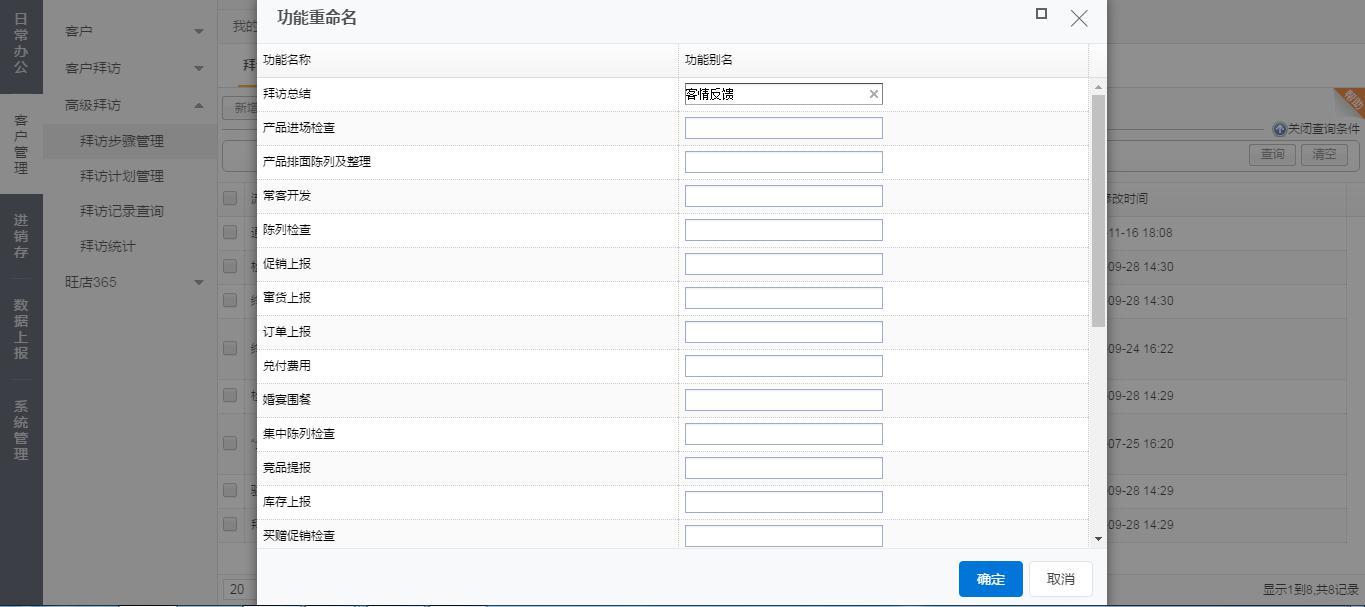This screenshot has height=607, width=1365.
Task: Open 拜访计划管理 in the sidebar
Action: 121,176
